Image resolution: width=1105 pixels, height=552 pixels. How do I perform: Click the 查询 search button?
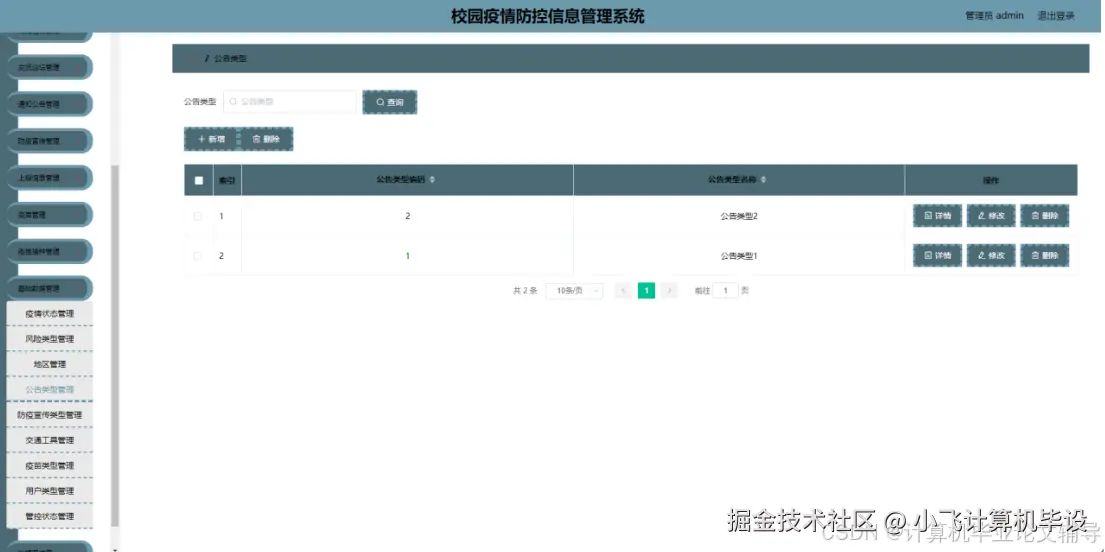point(390,102)
